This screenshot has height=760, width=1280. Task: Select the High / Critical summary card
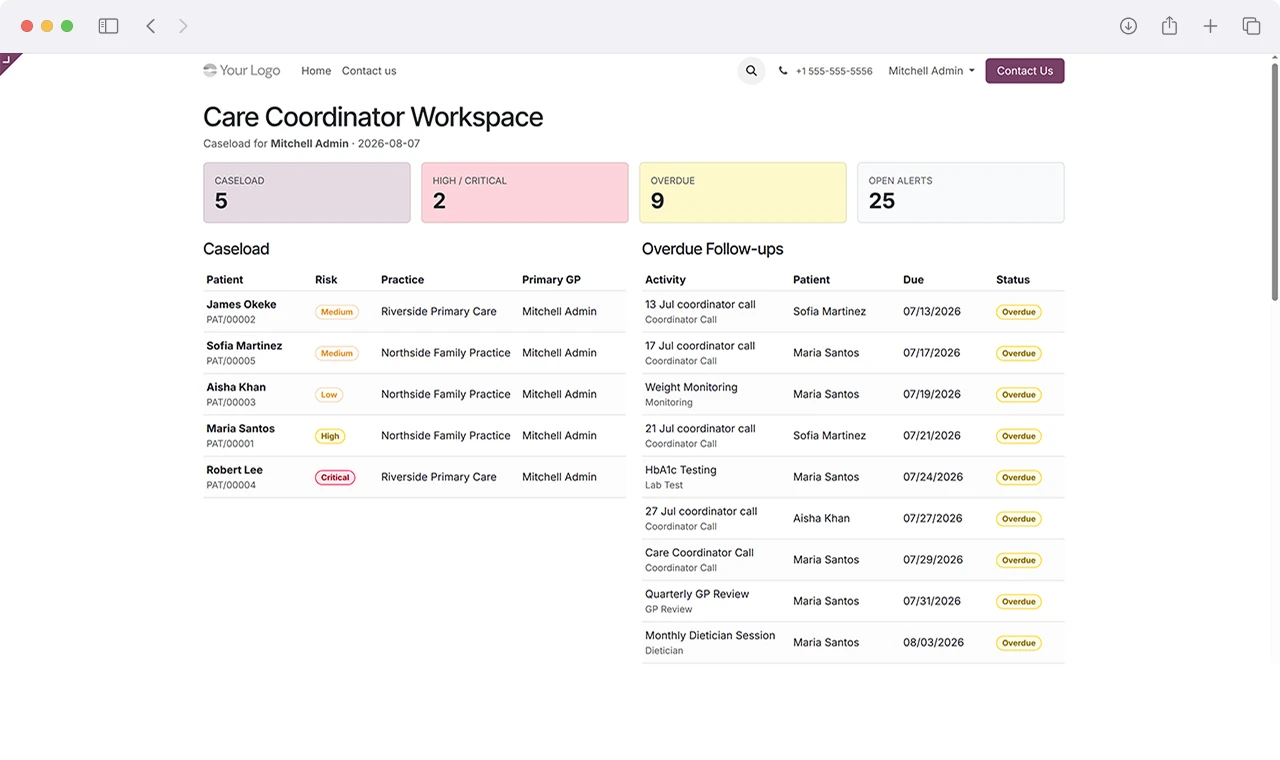tap(525, 193)
